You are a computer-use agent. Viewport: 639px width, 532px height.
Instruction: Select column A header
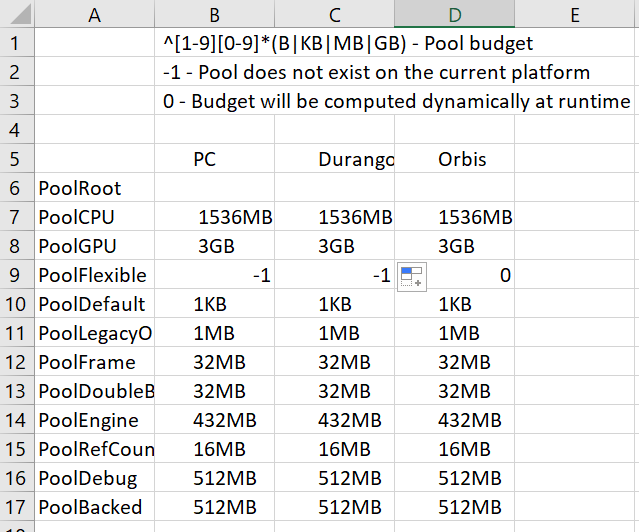point(95,14)
